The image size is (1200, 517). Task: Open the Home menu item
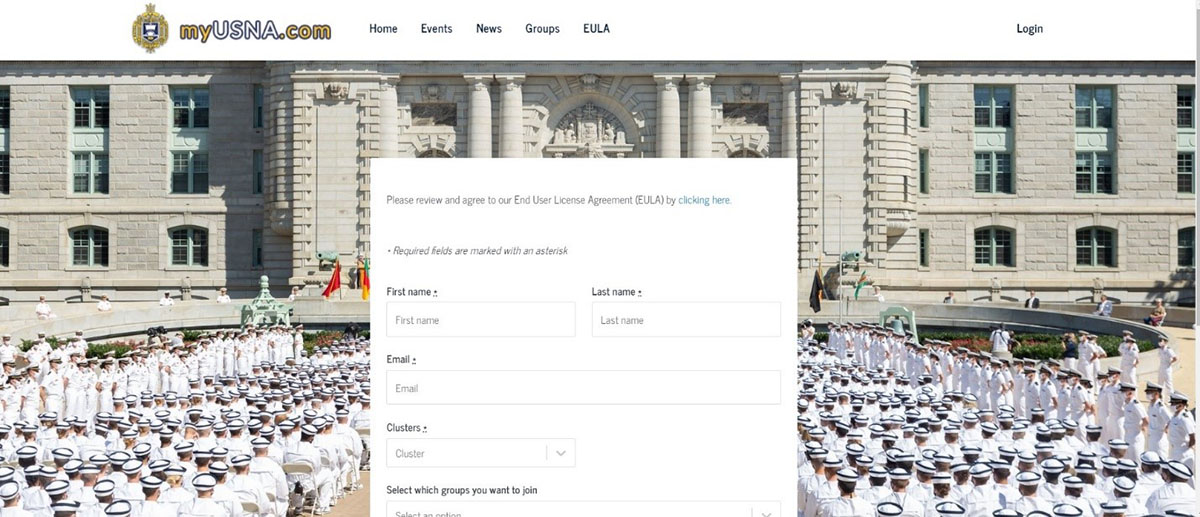(x=383, y=29)
